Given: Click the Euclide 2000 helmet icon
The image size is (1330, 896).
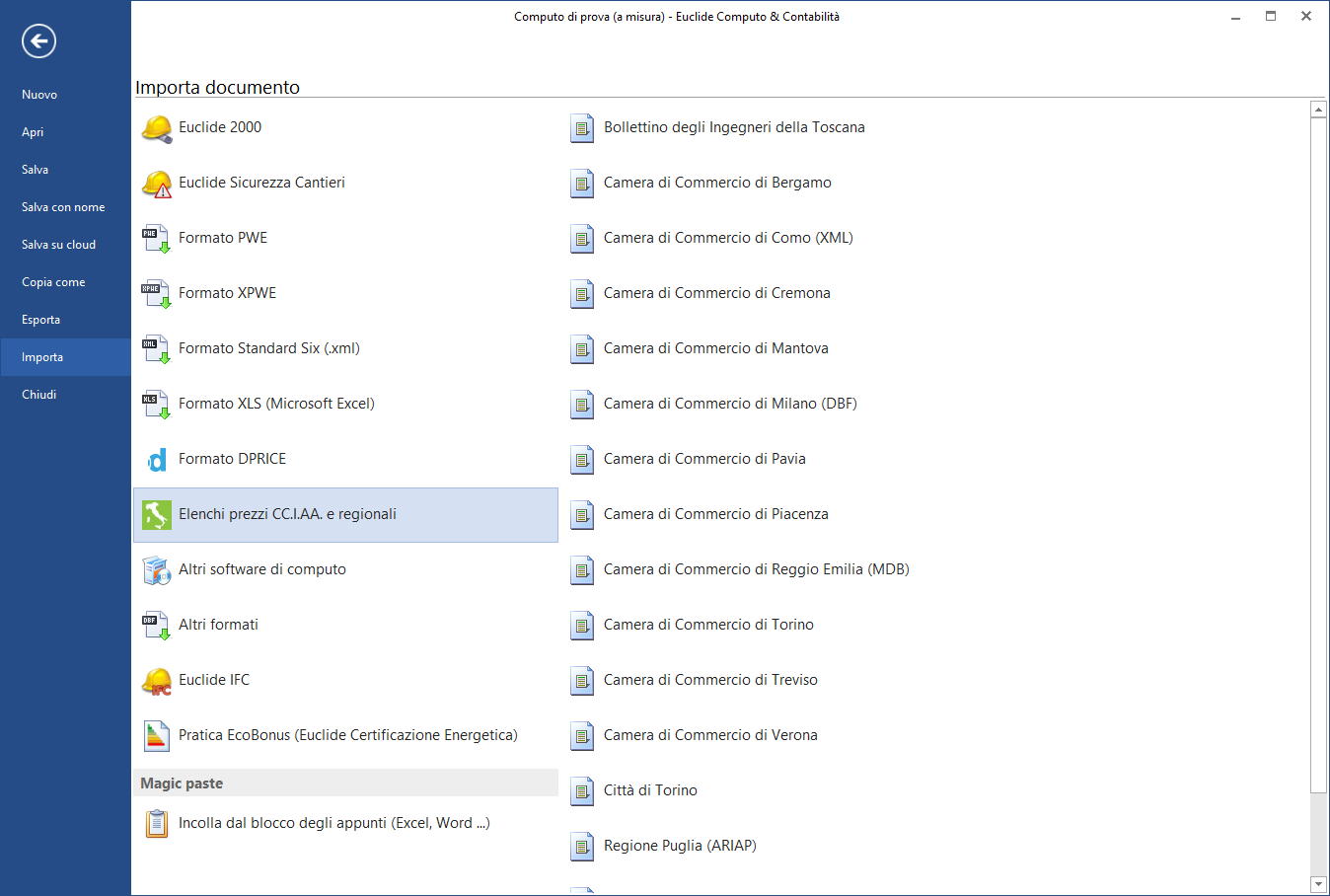Looking at the screenshot, I should (x=156, y=128).
